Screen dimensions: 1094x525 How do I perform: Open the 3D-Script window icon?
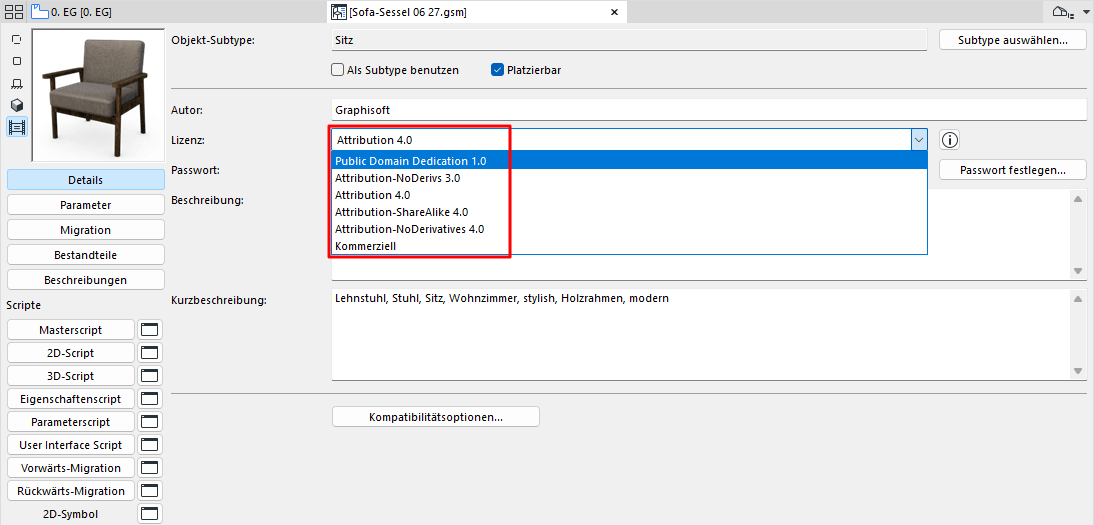(150, 376)
